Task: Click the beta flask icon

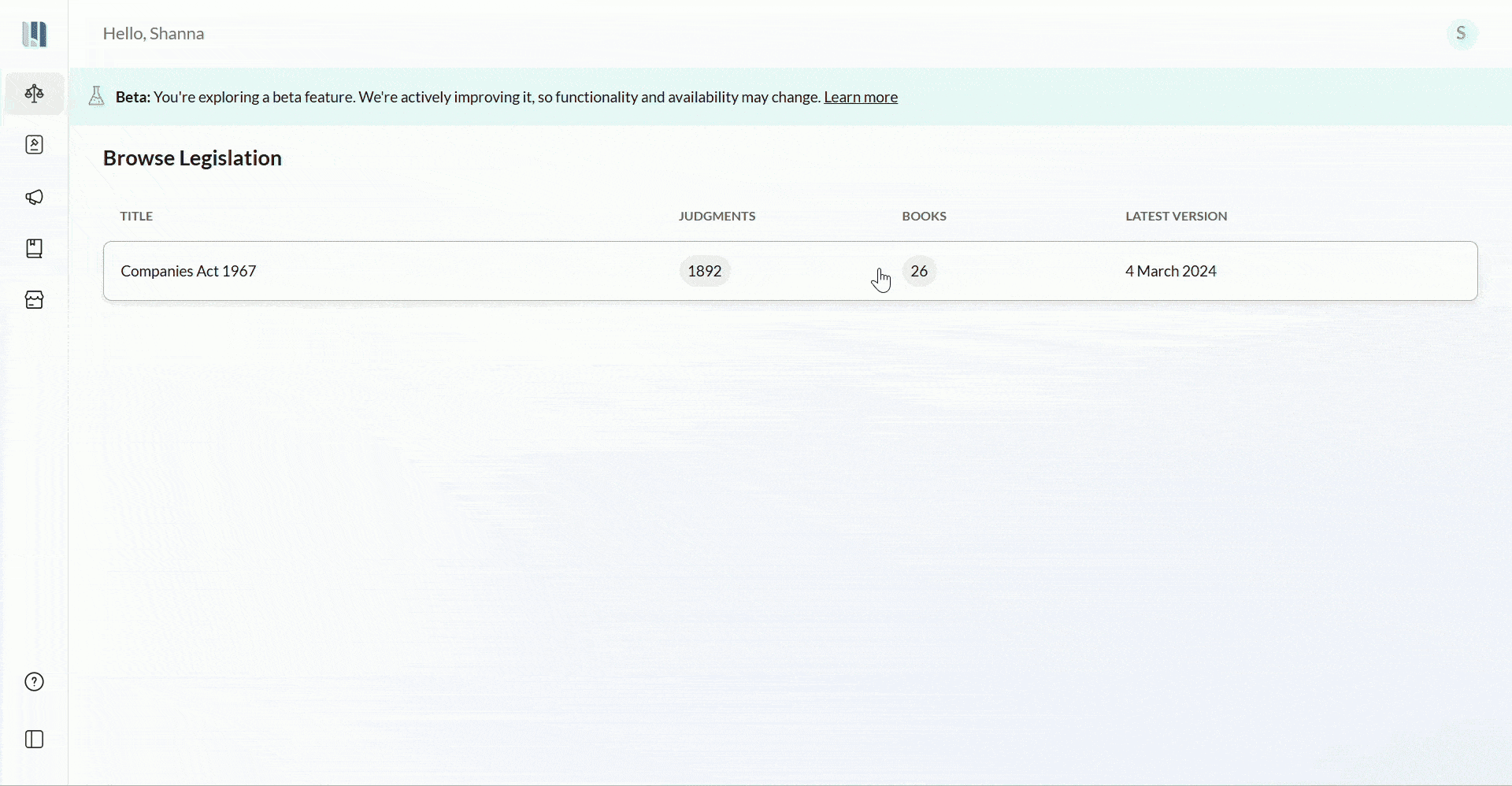Action: pos(97,97)
